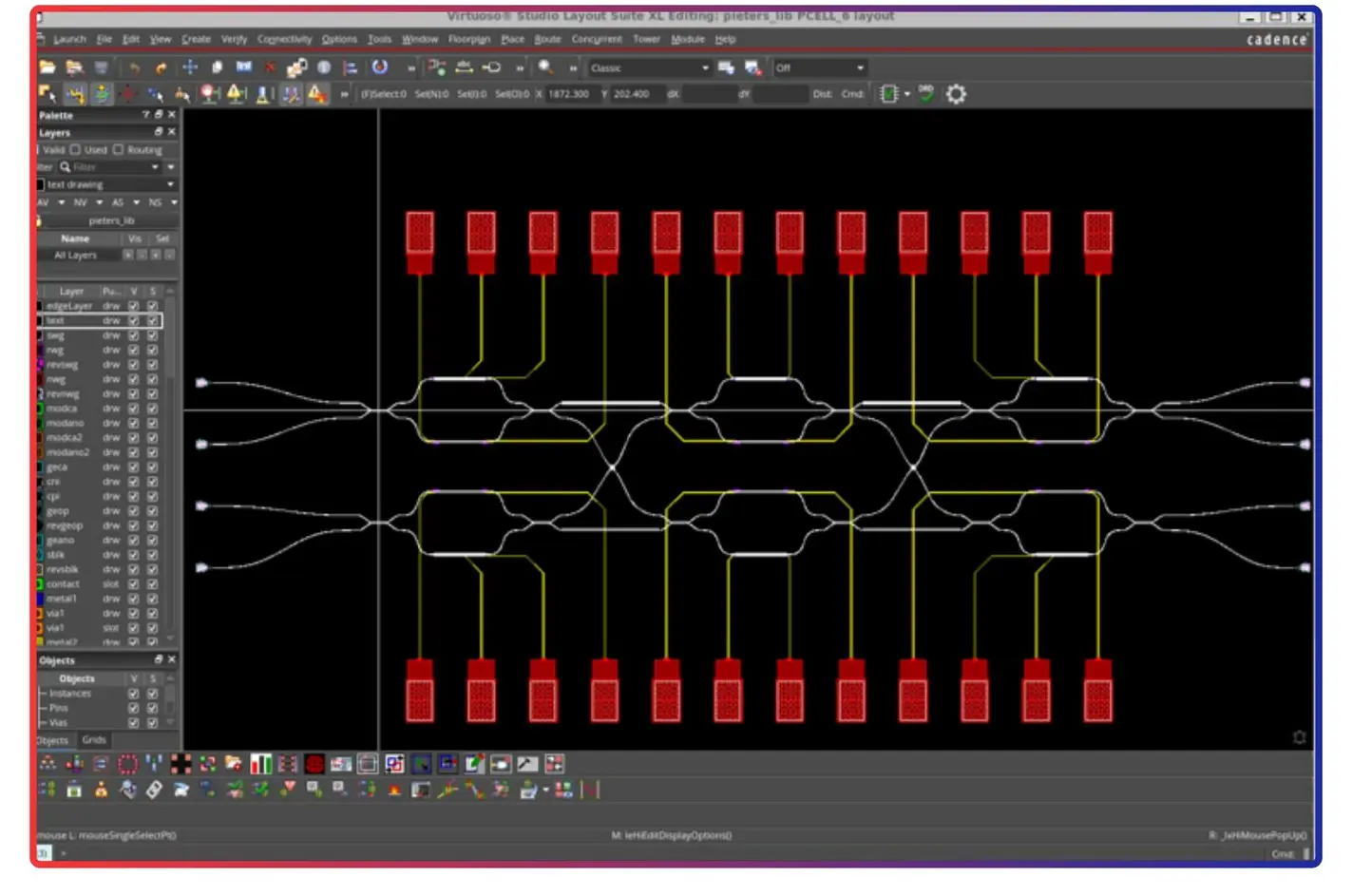Image resolution: width=1352 pixels, height=896 pixels.
Task: Click the black square with red corners icon
Action: point(181,764)
